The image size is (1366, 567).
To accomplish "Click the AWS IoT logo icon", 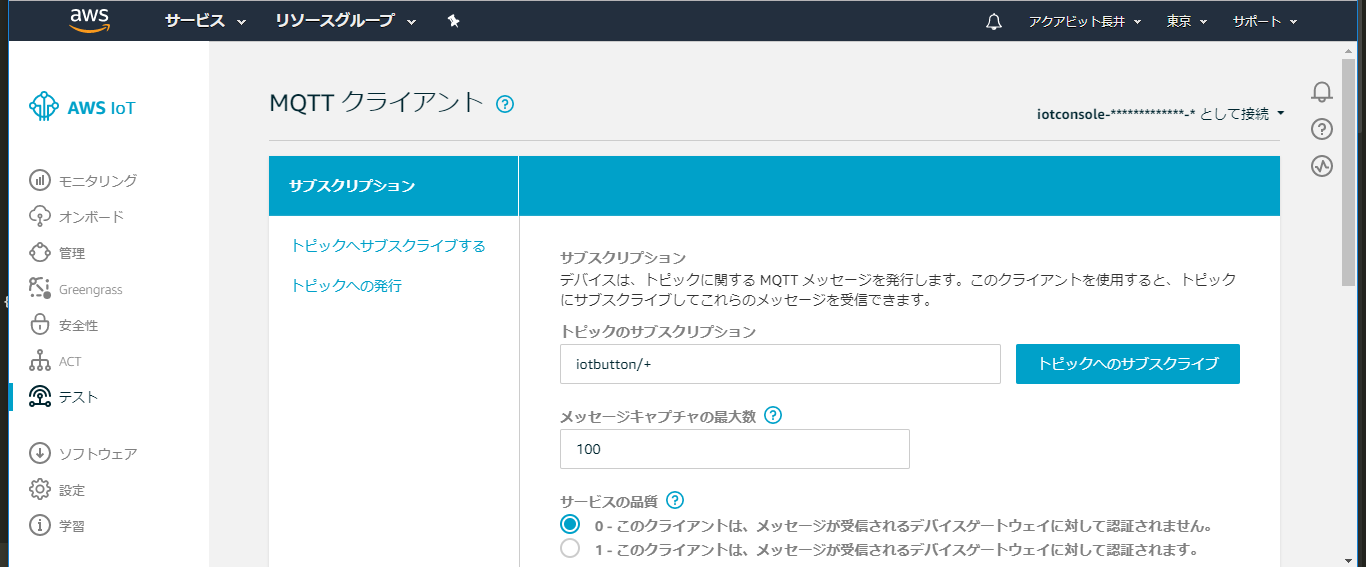I will click(44, 107).
